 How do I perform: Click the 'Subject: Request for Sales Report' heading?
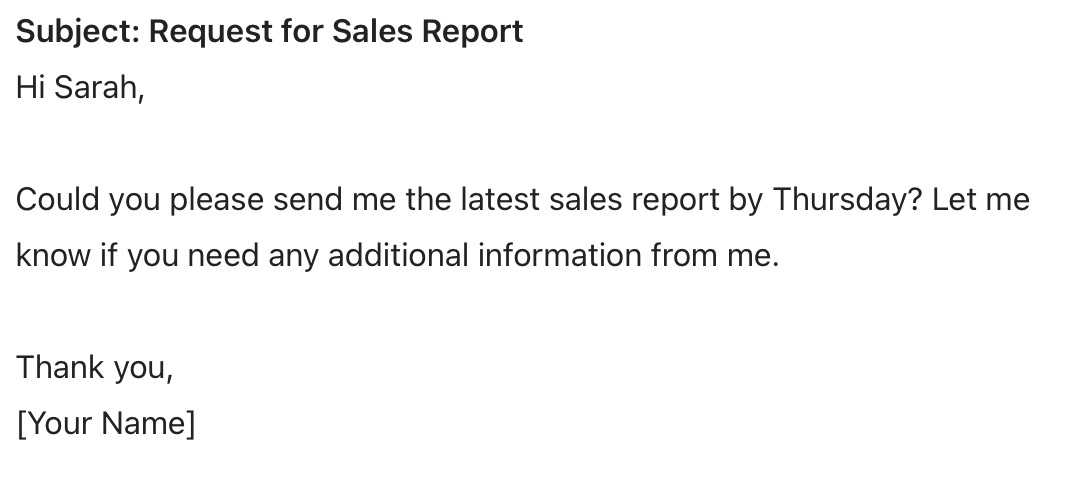tap(269, 32)
